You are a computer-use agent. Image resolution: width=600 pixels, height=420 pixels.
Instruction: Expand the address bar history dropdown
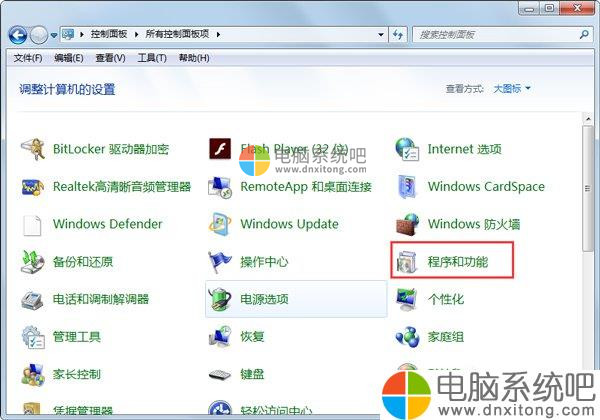click(x=381, y=34)
